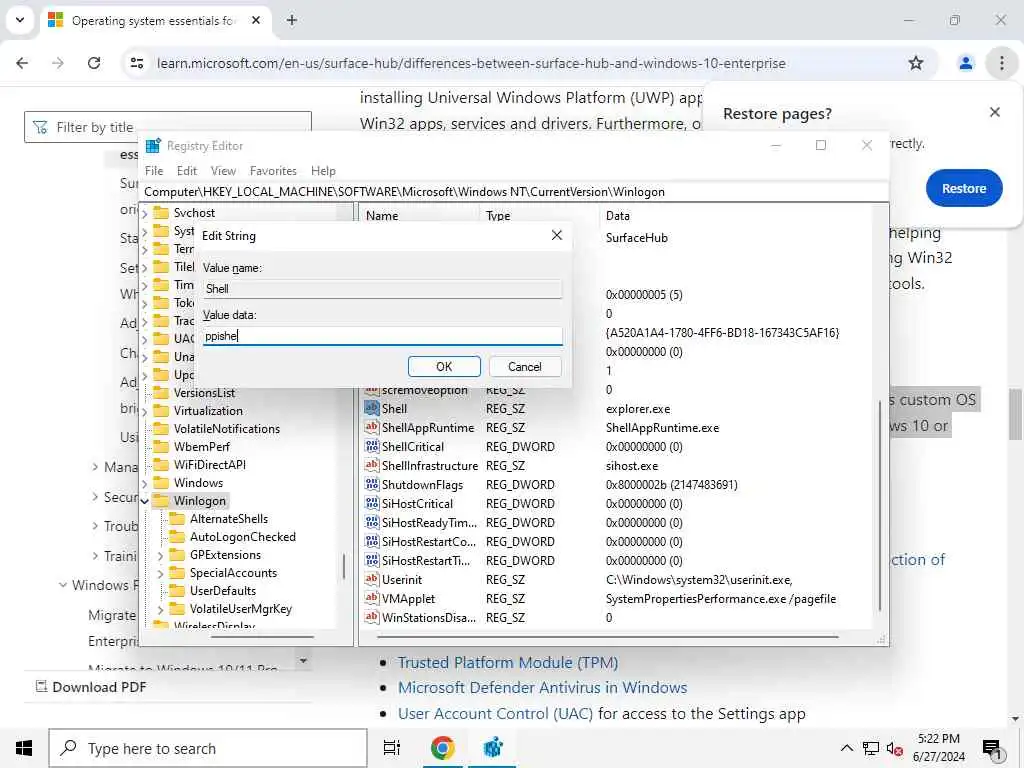Image resolution: width=1024 pixels, height=768 pixels.
Task: Click the Value data text field
Action: 382,336
